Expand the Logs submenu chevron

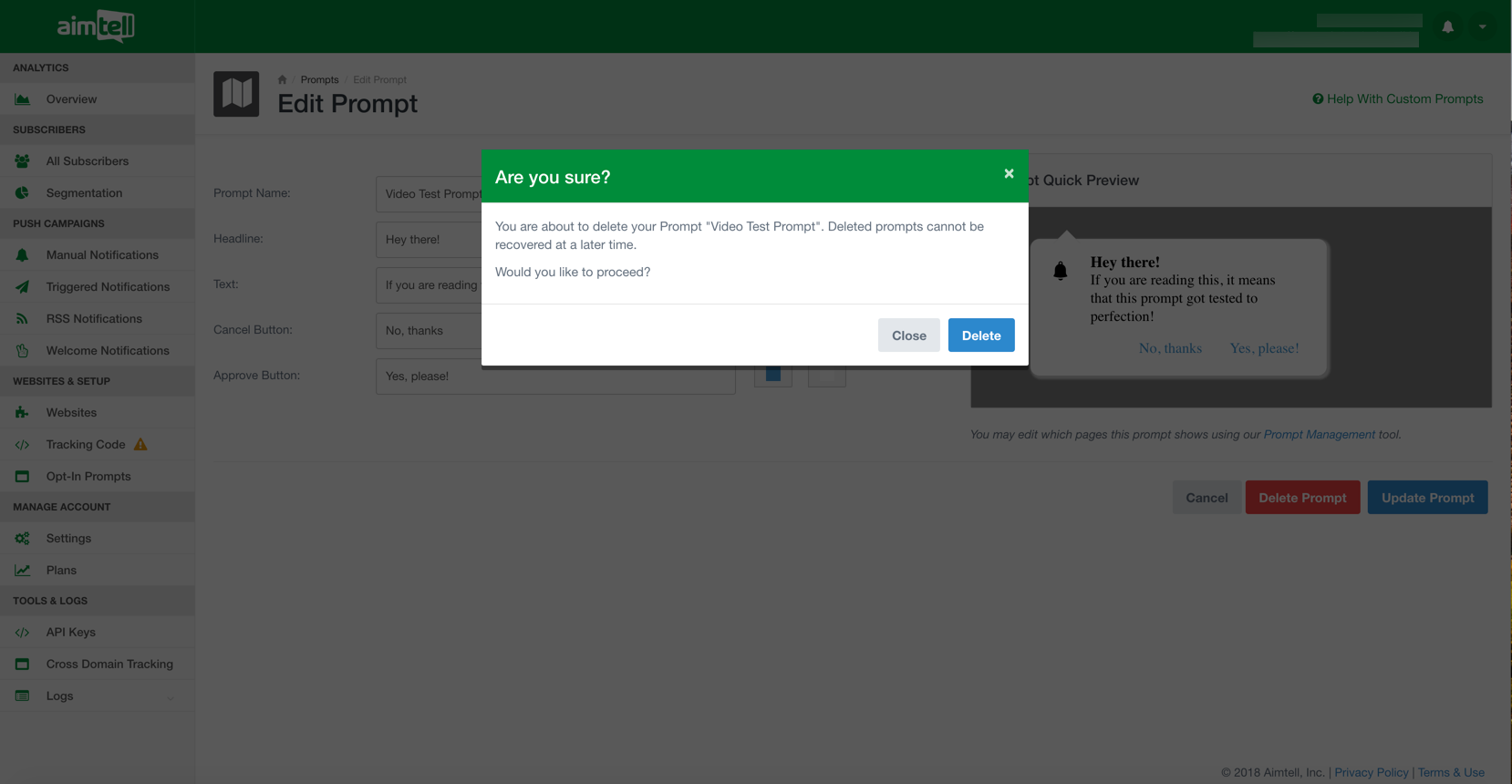[171, 697]
